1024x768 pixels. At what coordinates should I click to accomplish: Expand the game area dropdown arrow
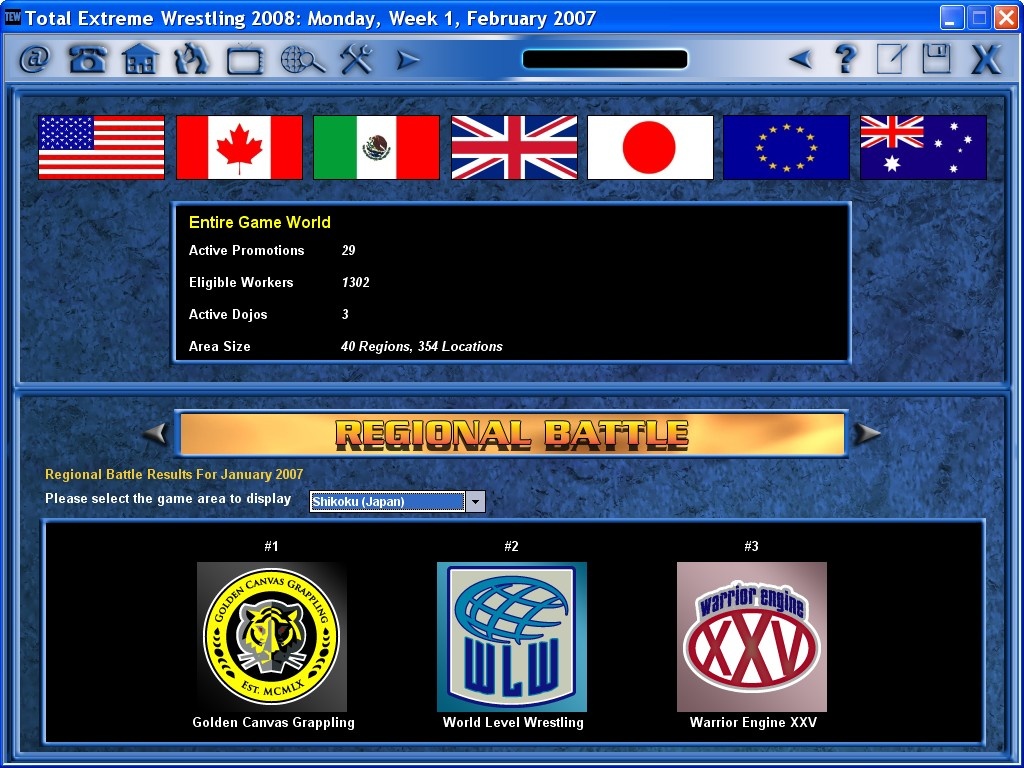[x=475, y=502]
